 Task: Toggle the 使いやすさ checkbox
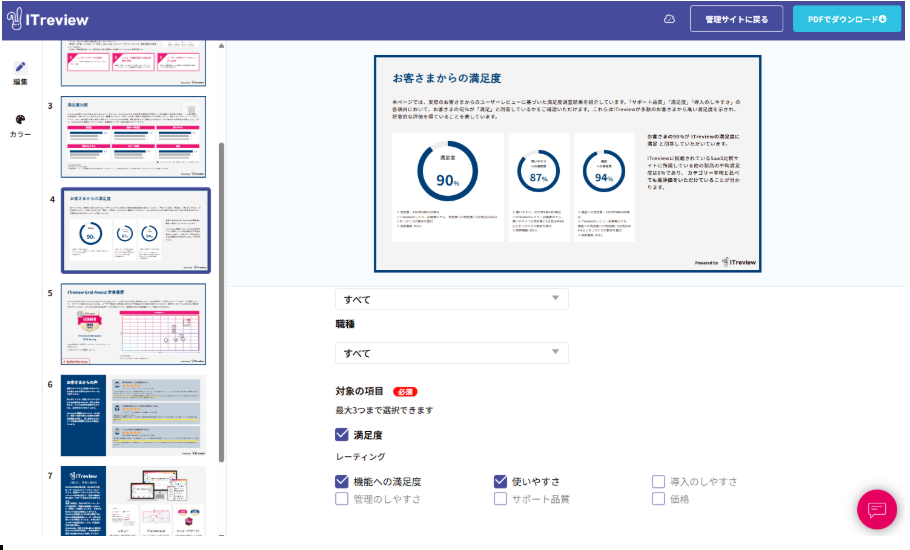pyautogui.click(x=500, y=481)
